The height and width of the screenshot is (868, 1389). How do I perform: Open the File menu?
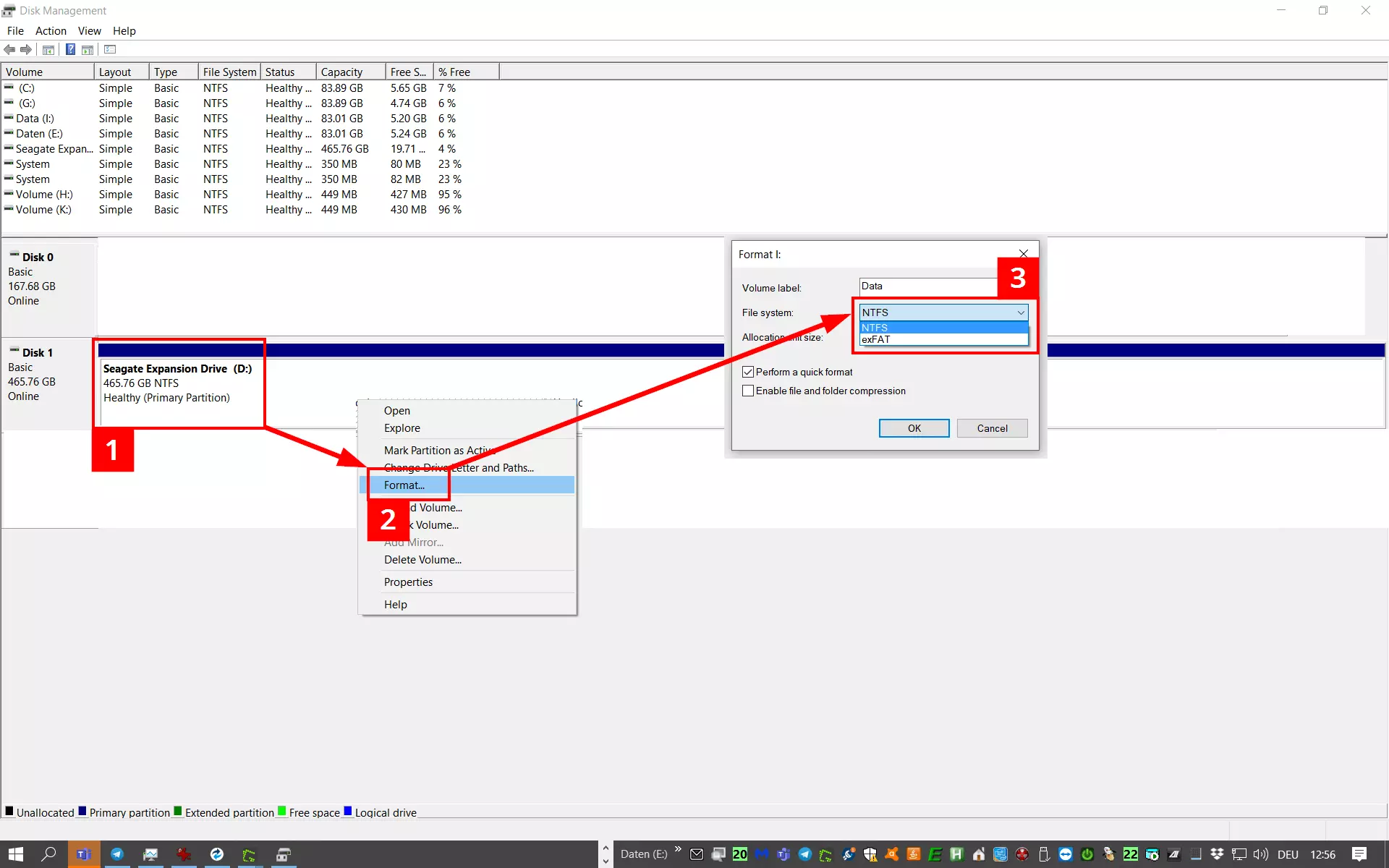click(15, 30)
